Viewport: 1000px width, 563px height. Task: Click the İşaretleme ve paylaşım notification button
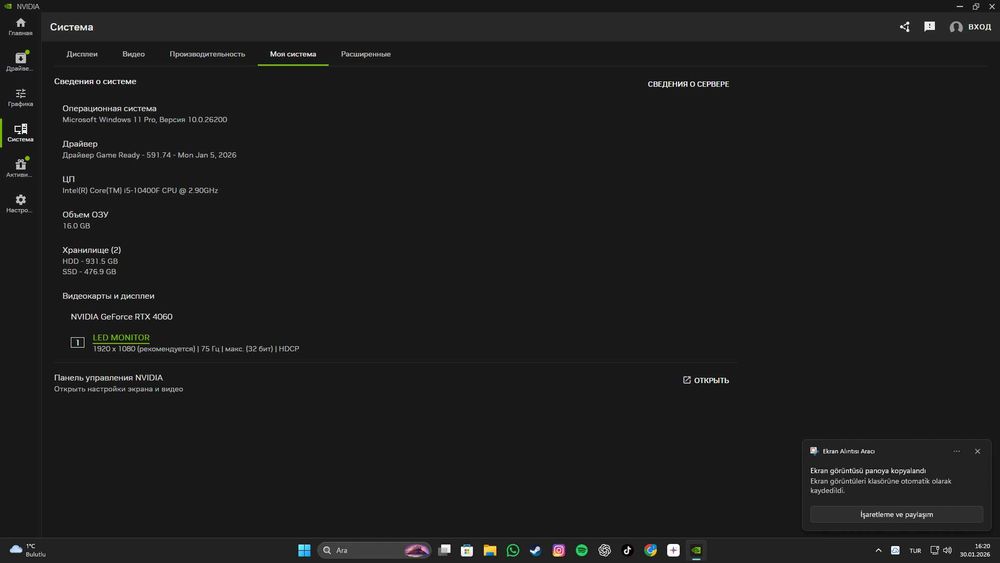point(896,515)
